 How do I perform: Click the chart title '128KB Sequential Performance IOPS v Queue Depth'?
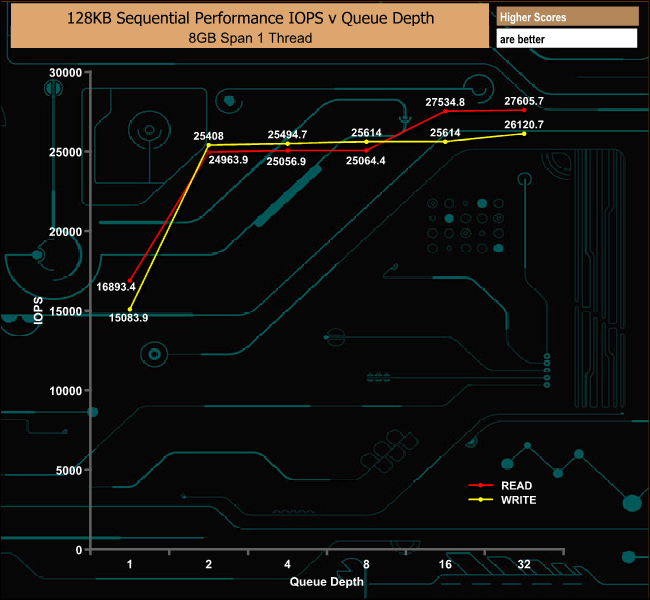click(x=250, y=18)
